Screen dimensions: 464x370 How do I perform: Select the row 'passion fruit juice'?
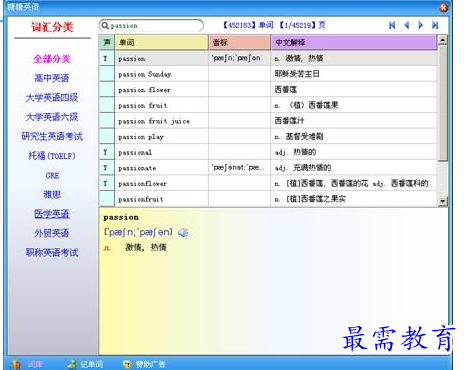268,121
